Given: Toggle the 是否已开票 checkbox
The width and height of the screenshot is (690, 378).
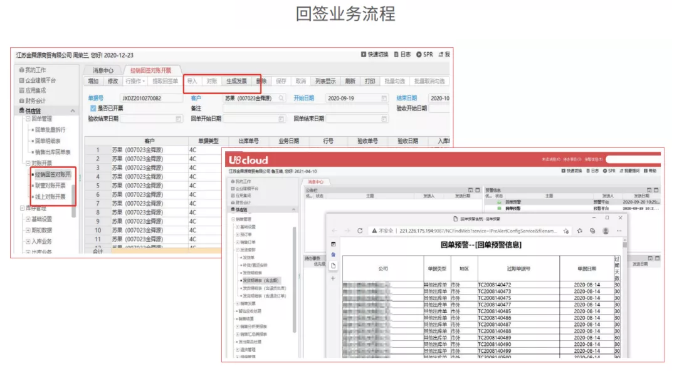Looking at the screenshot, I should pyautogui.click(x=93, y=108).
